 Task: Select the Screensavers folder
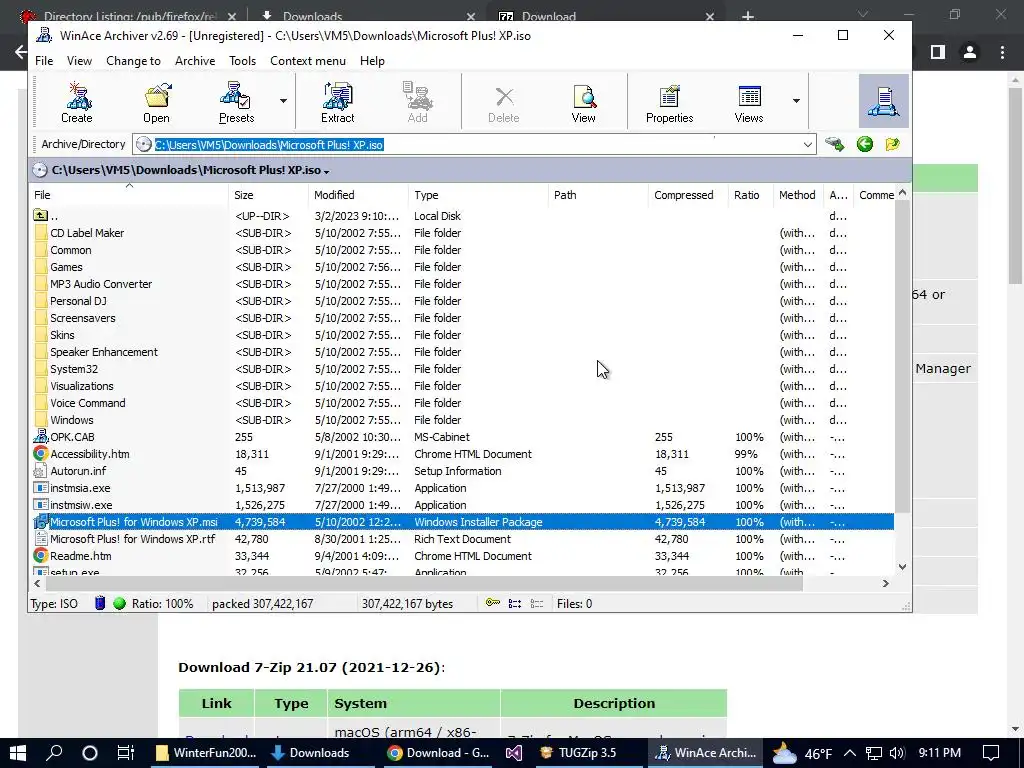pos(462,317)
